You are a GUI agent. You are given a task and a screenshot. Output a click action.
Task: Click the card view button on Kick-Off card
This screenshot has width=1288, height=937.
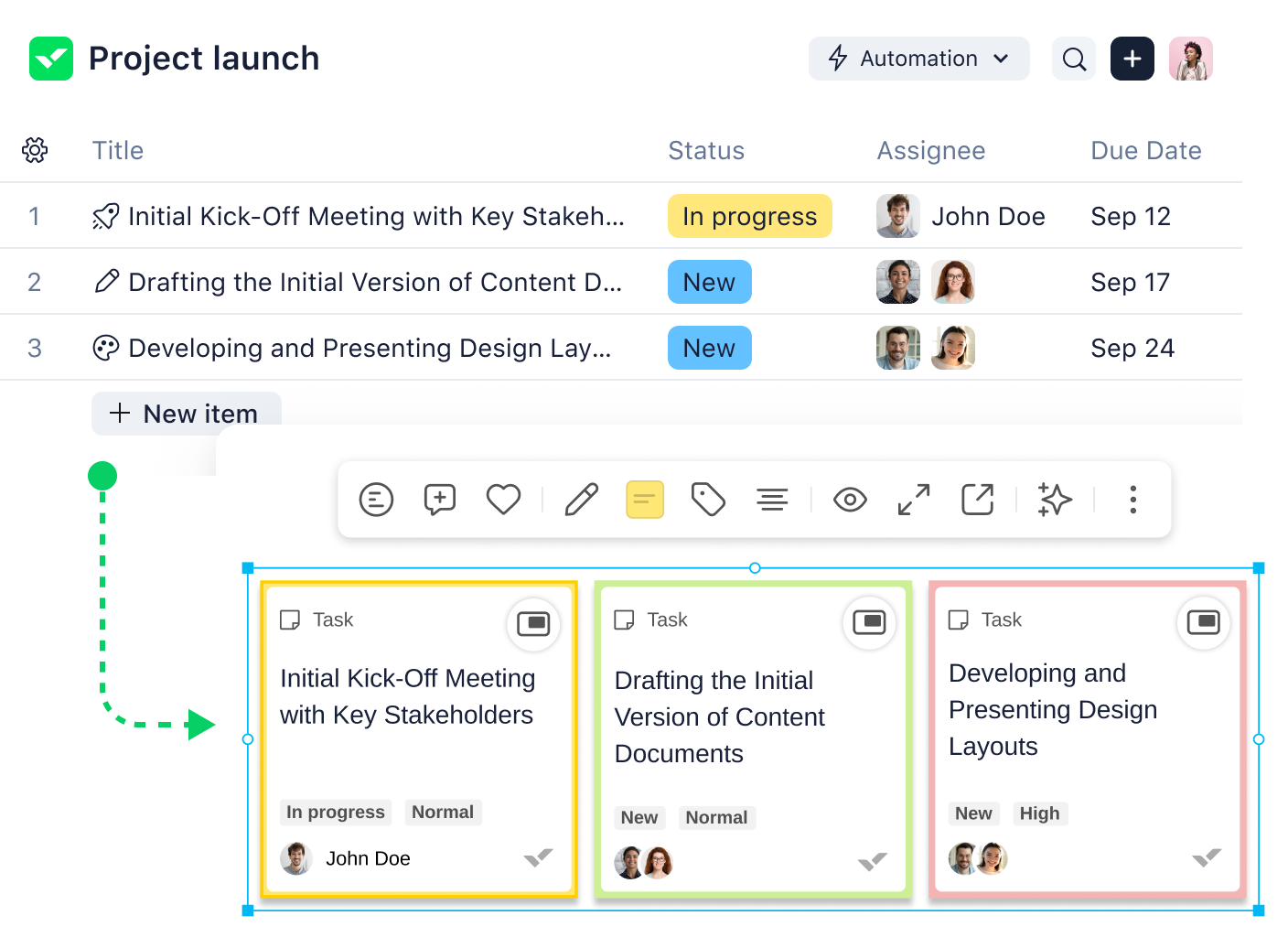[533, 624]
